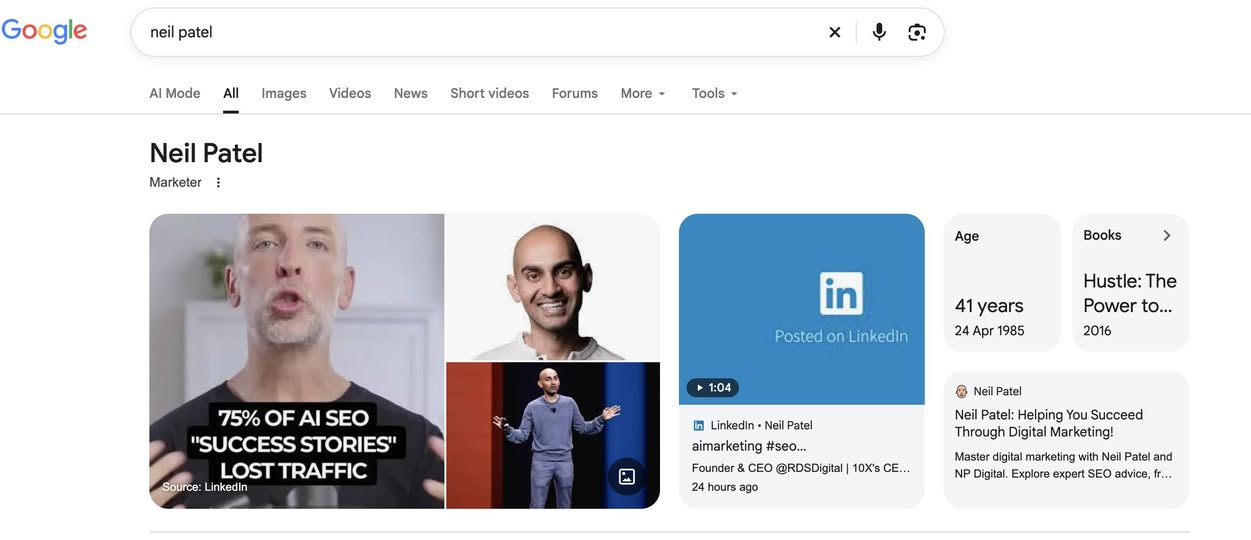
Task: Click the Neil Patel site avatar icon
Action: coord(962,391)
